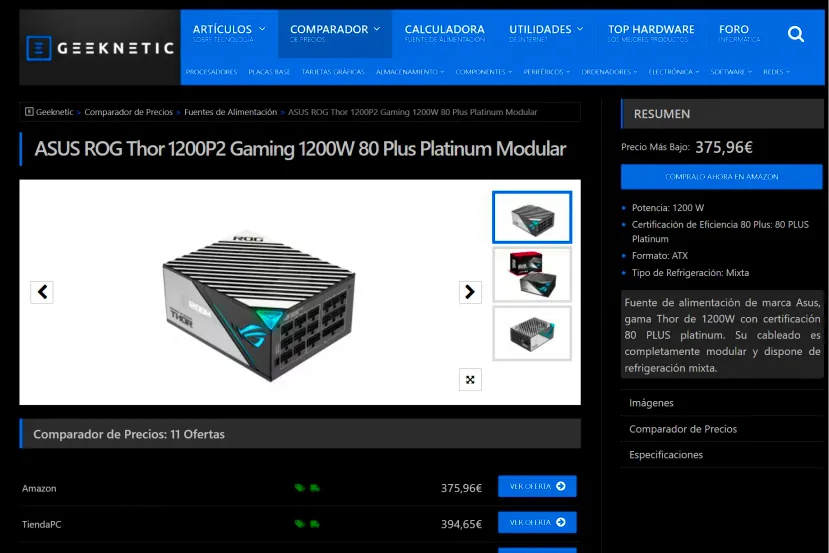Jump to Especificaciones section
Viewport: 829px width, 553px height.
pyautogui.click(x=666, y=455)
